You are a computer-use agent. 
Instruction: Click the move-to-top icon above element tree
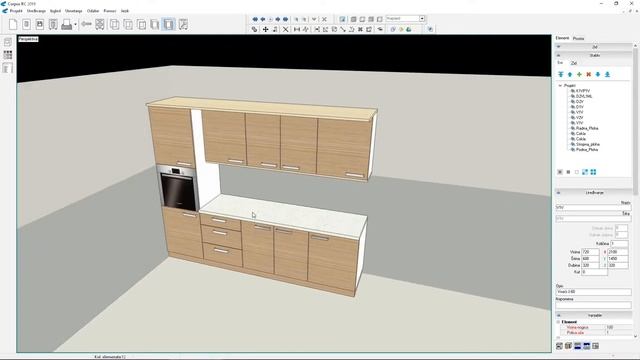coord(561,74)
